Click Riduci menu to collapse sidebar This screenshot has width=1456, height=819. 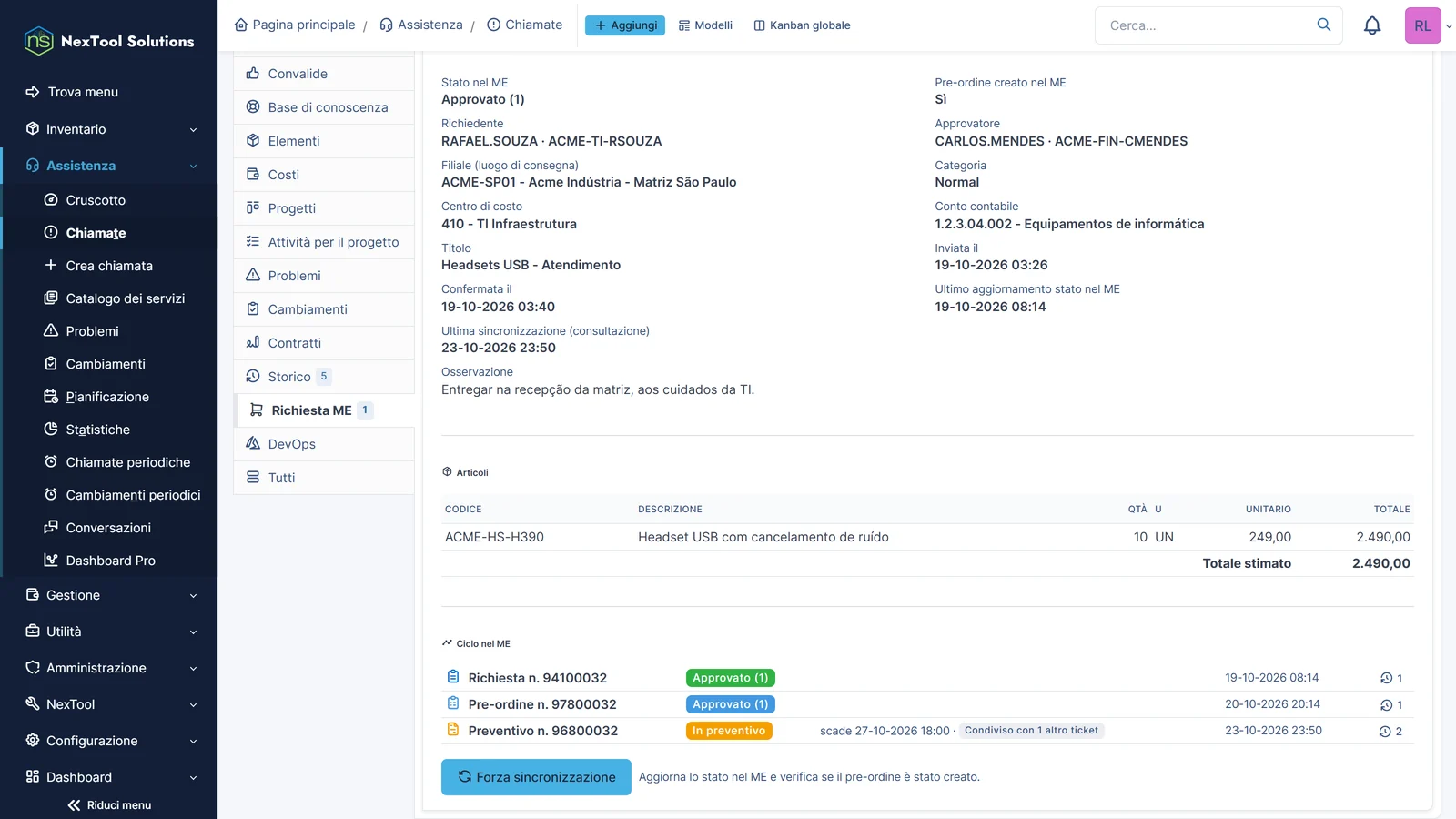coord(109,805)
